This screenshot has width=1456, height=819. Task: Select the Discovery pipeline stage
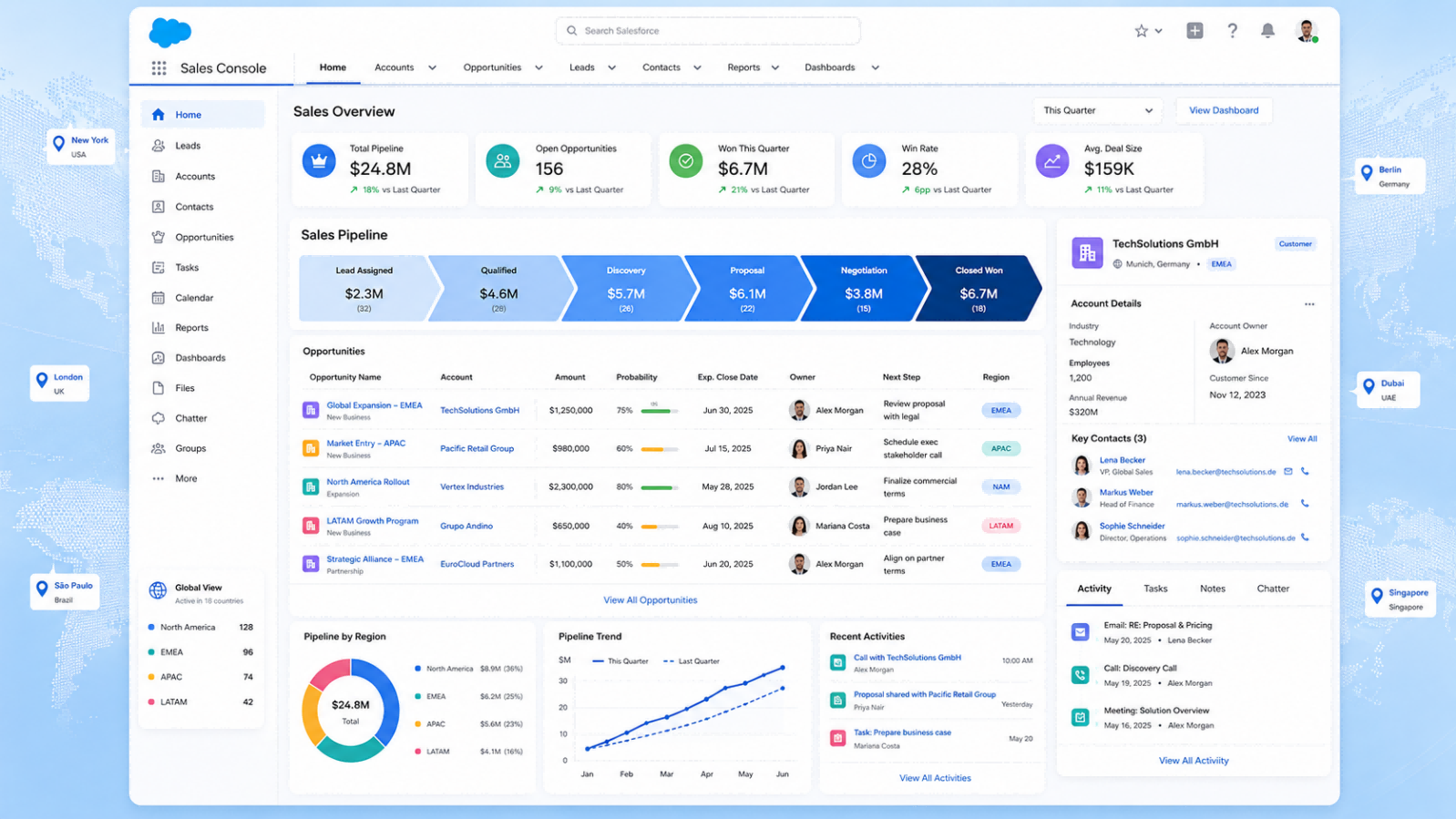[627, 288]
